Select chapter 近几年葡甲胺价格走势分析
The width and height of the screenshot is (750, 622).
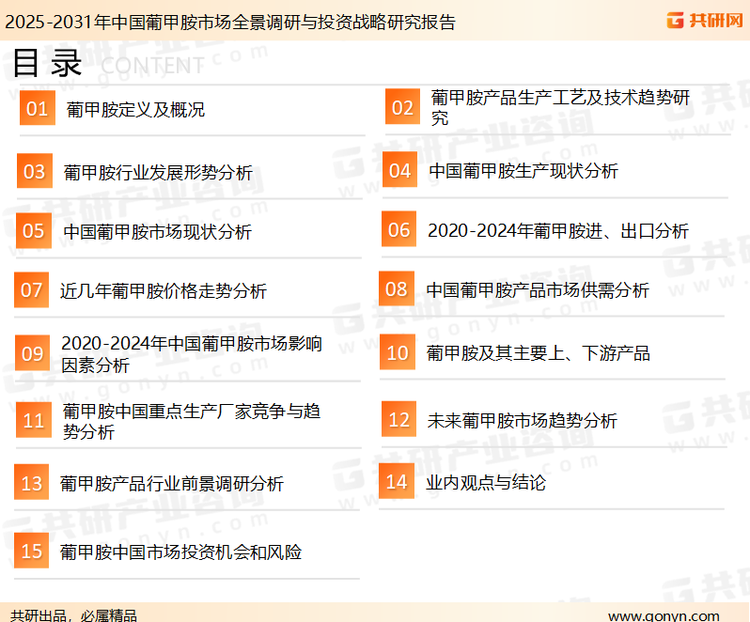[x=163, y=291]
